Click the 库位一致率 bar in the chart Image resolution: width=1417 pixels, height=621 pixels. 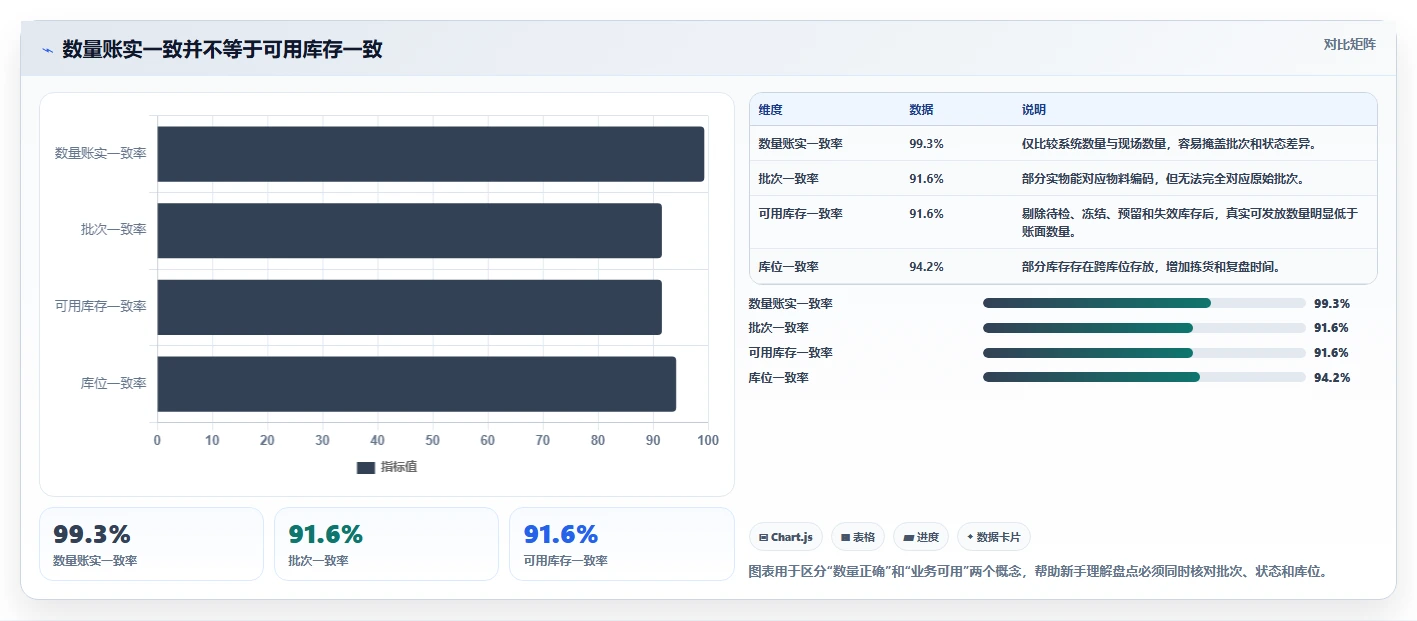point(416,384)
